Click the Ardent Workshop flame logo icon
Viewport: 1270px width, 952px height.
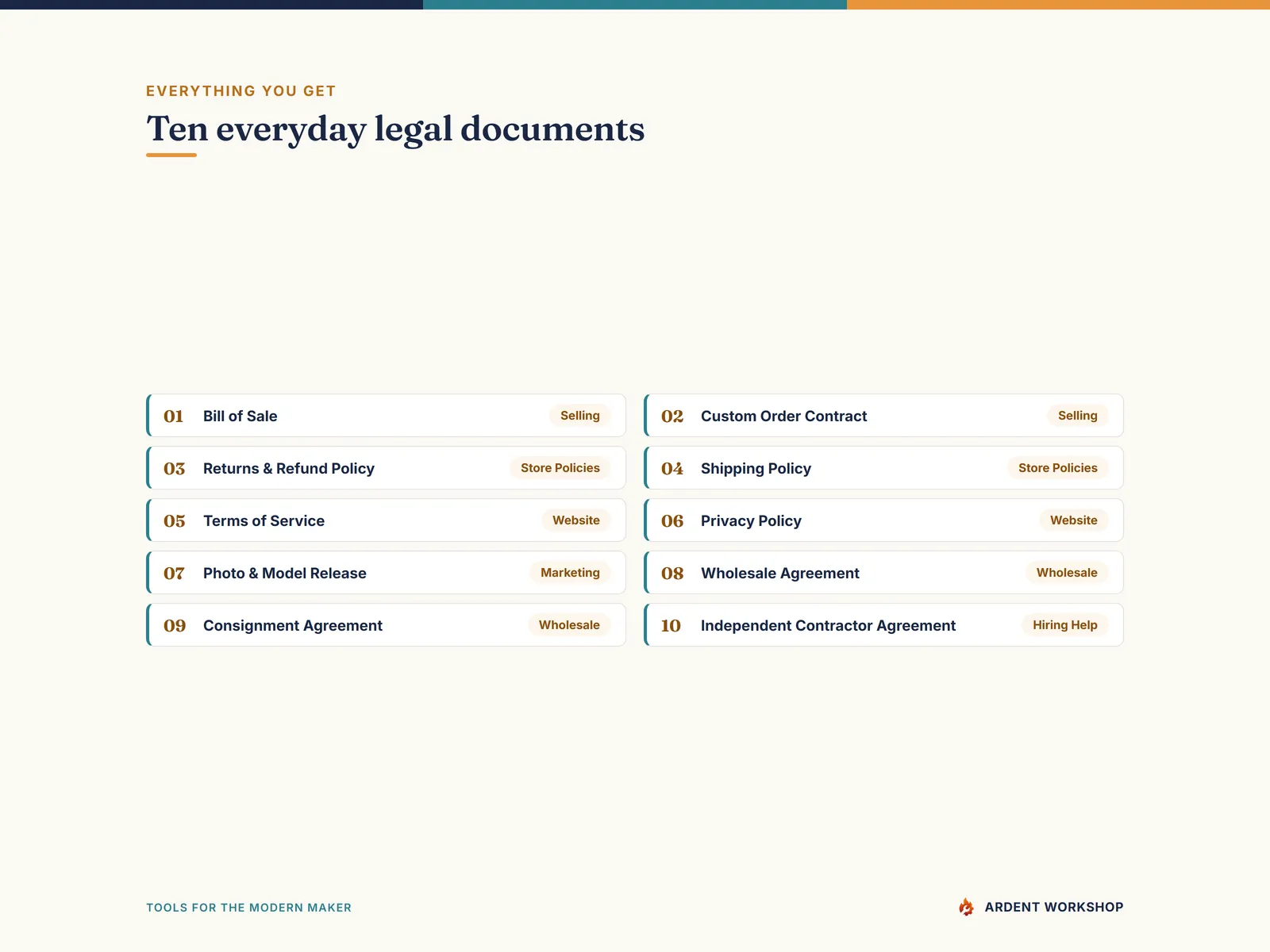pyautogui.click(x=966, y=907)
